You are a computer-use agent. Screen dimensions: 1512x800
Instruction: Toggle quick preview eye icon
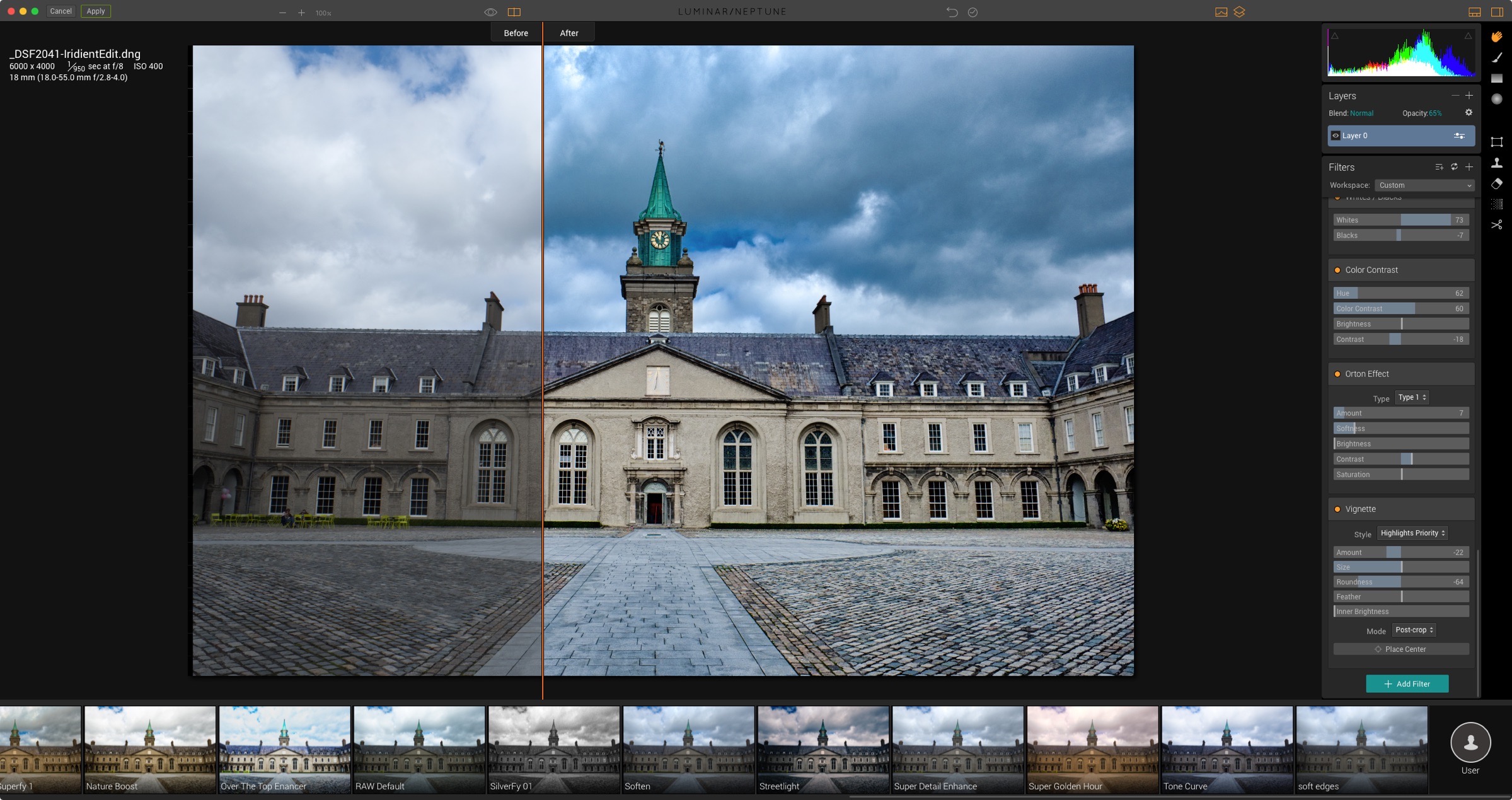tap(490, 12)
